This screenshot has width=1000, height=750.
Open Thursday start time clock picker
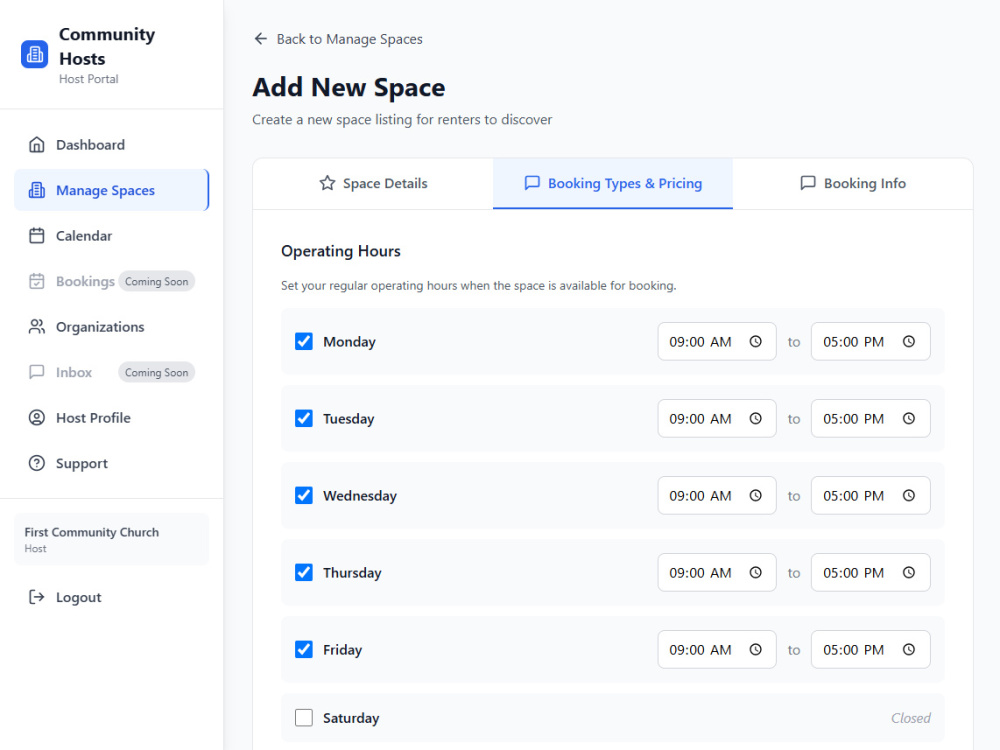coord(756,573)
